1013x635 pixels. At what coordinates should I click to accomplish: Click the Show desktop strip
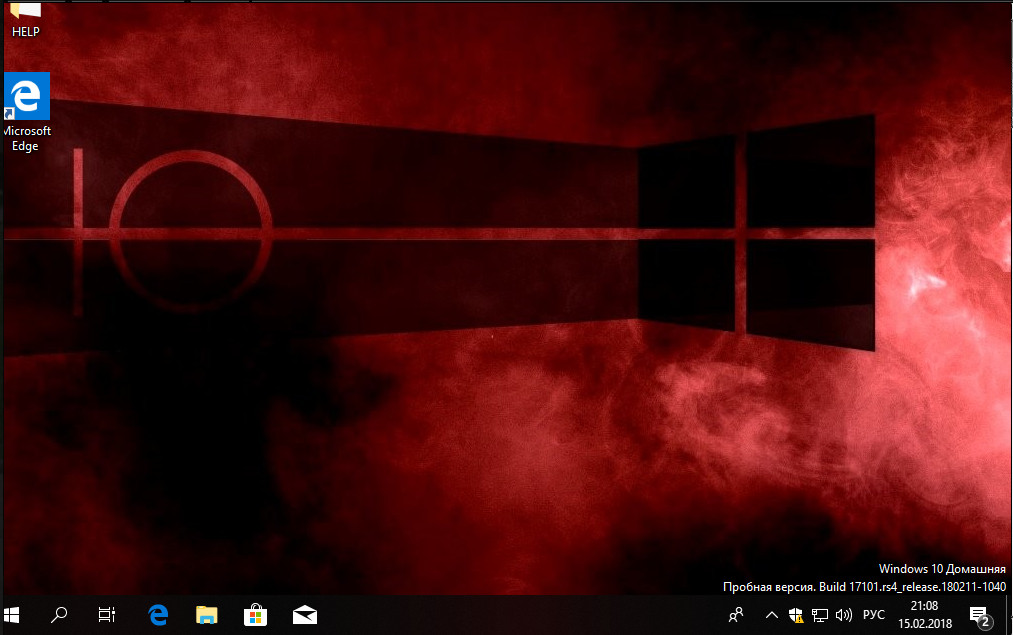1009,615
